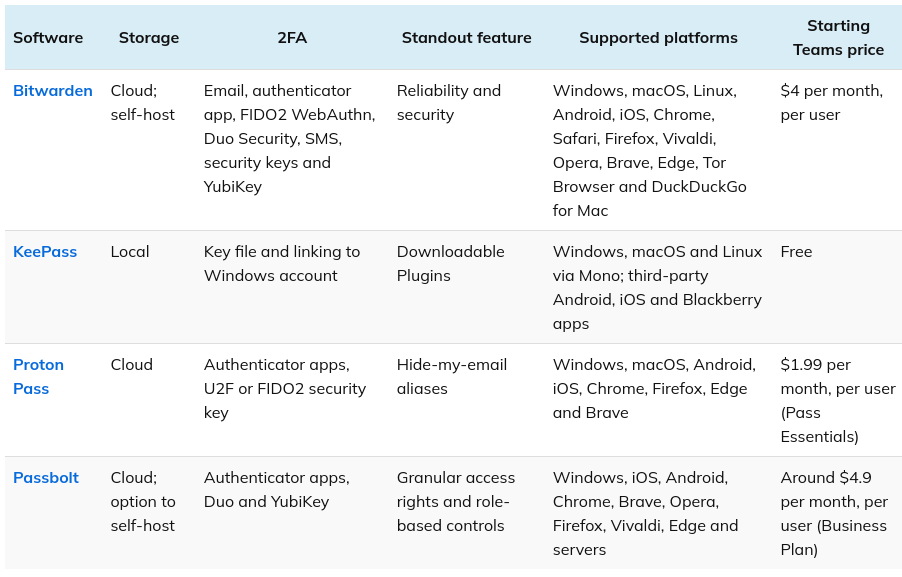Screen dimensions: 902x577
Task: Click the Reliability and security cell
Action: tap(448, 103)
